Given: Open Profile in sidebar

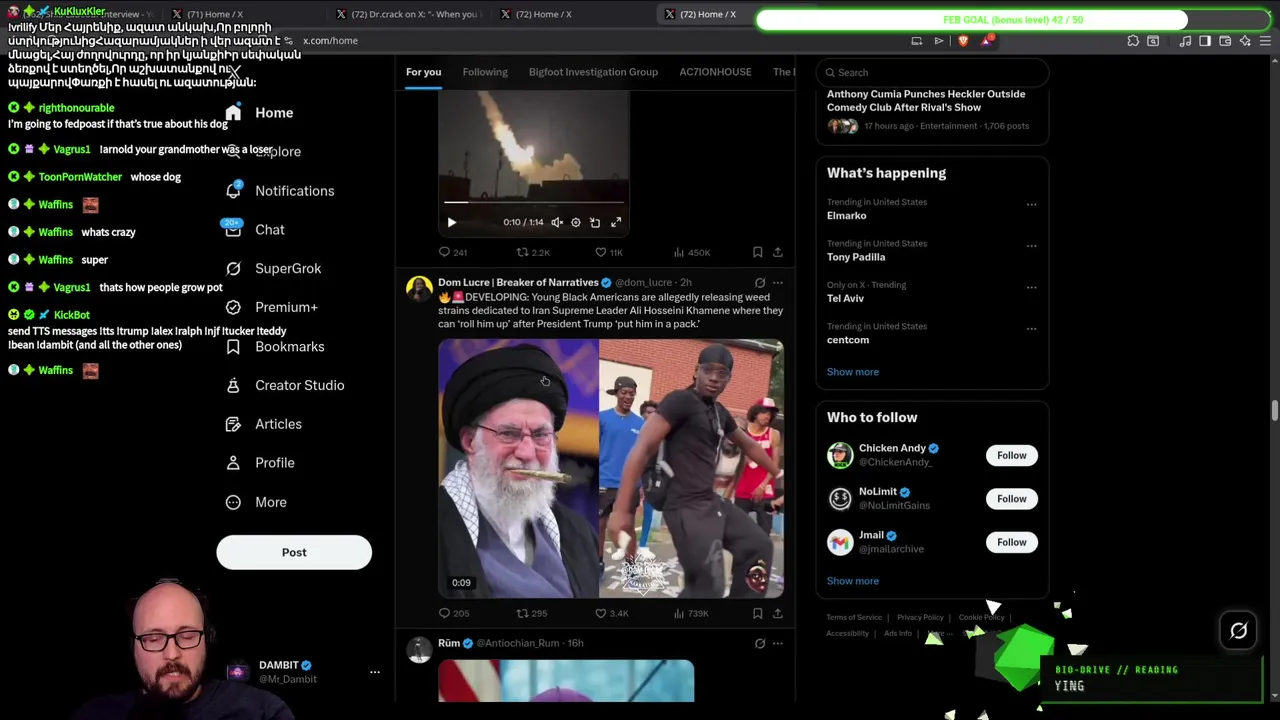Looking at the screenshot, I should (260, 463).
